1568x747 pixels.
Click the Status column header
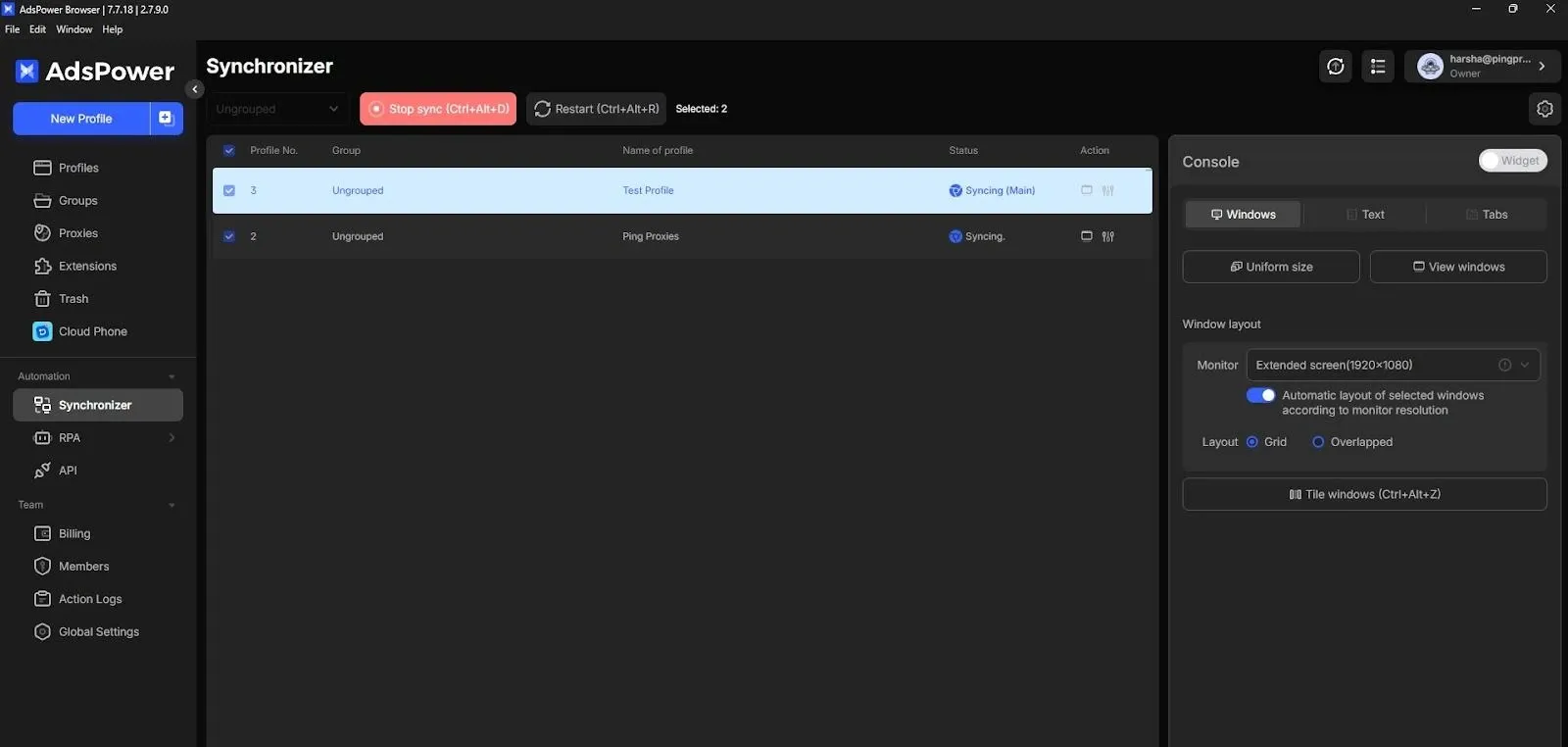pyautogui.click(x=963, y=151)
